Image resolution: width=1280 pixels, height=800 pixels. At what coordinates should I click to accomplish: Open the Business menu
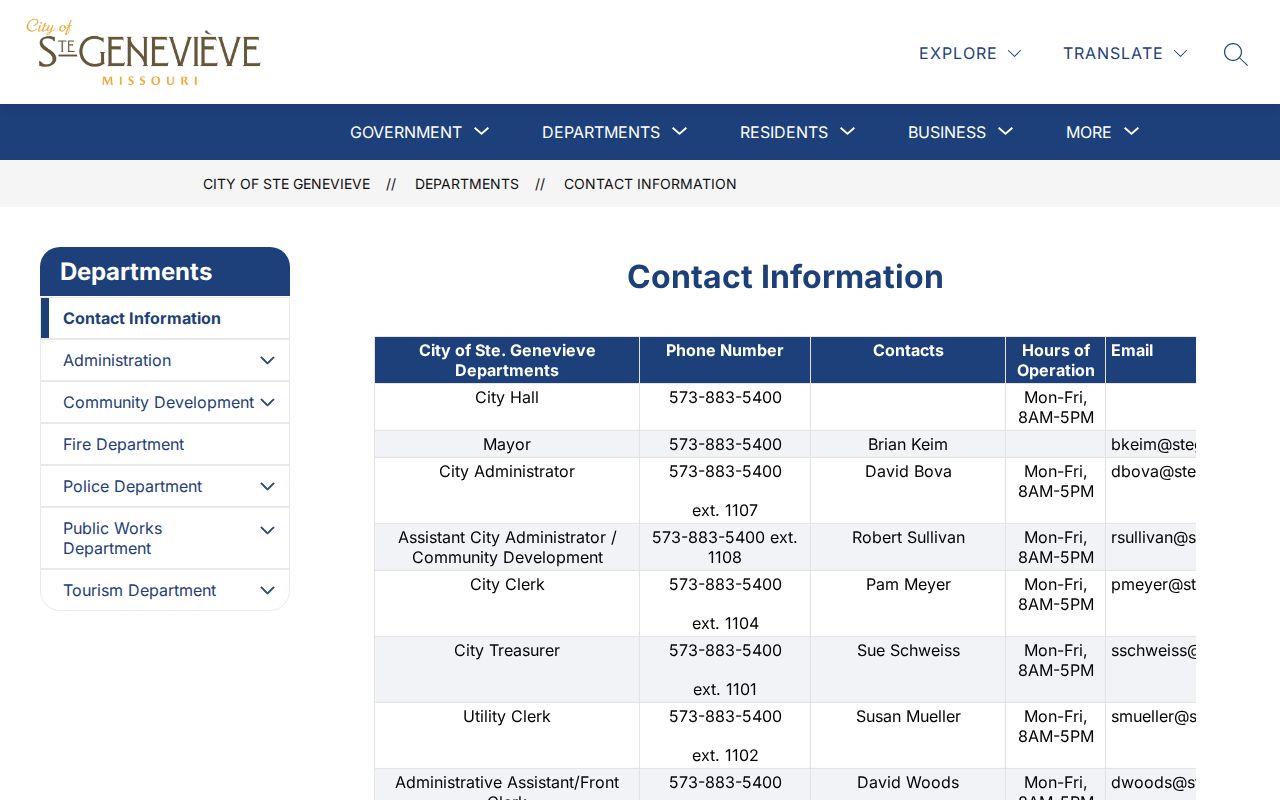[960, 132]
